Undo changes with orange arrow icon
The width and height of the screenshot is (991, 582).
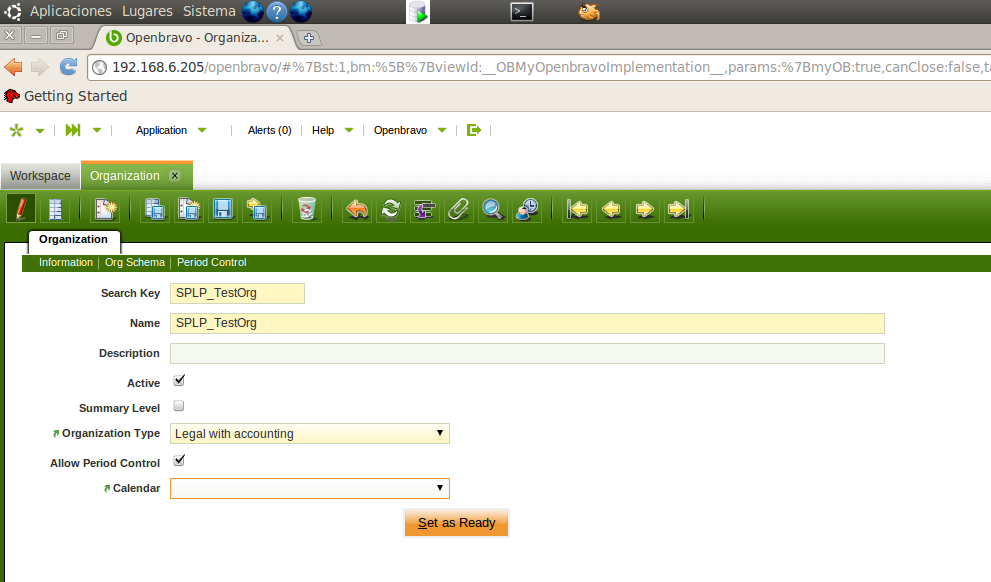point(357,209)
